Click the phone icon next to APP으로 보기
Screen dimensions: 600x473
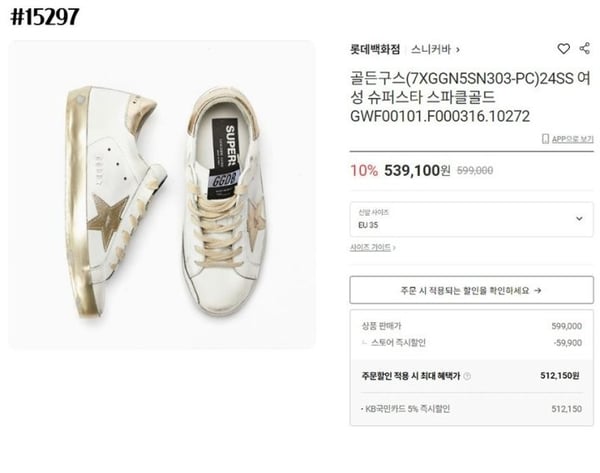547,138
